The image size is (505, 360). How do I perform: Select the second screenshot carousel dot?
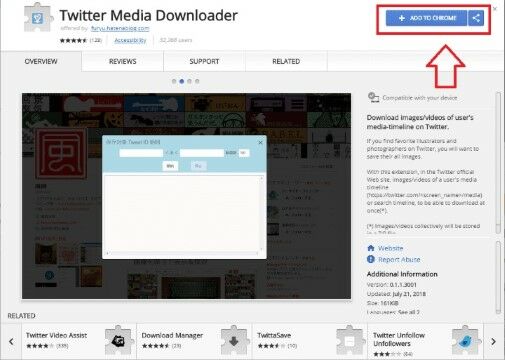point(182,81)
